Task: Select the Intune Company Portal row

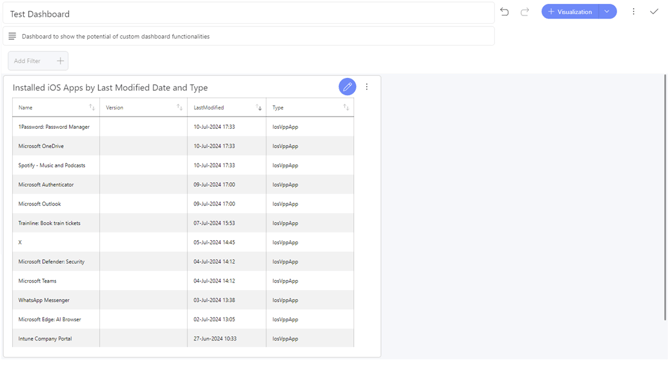Action: (183, 339)
